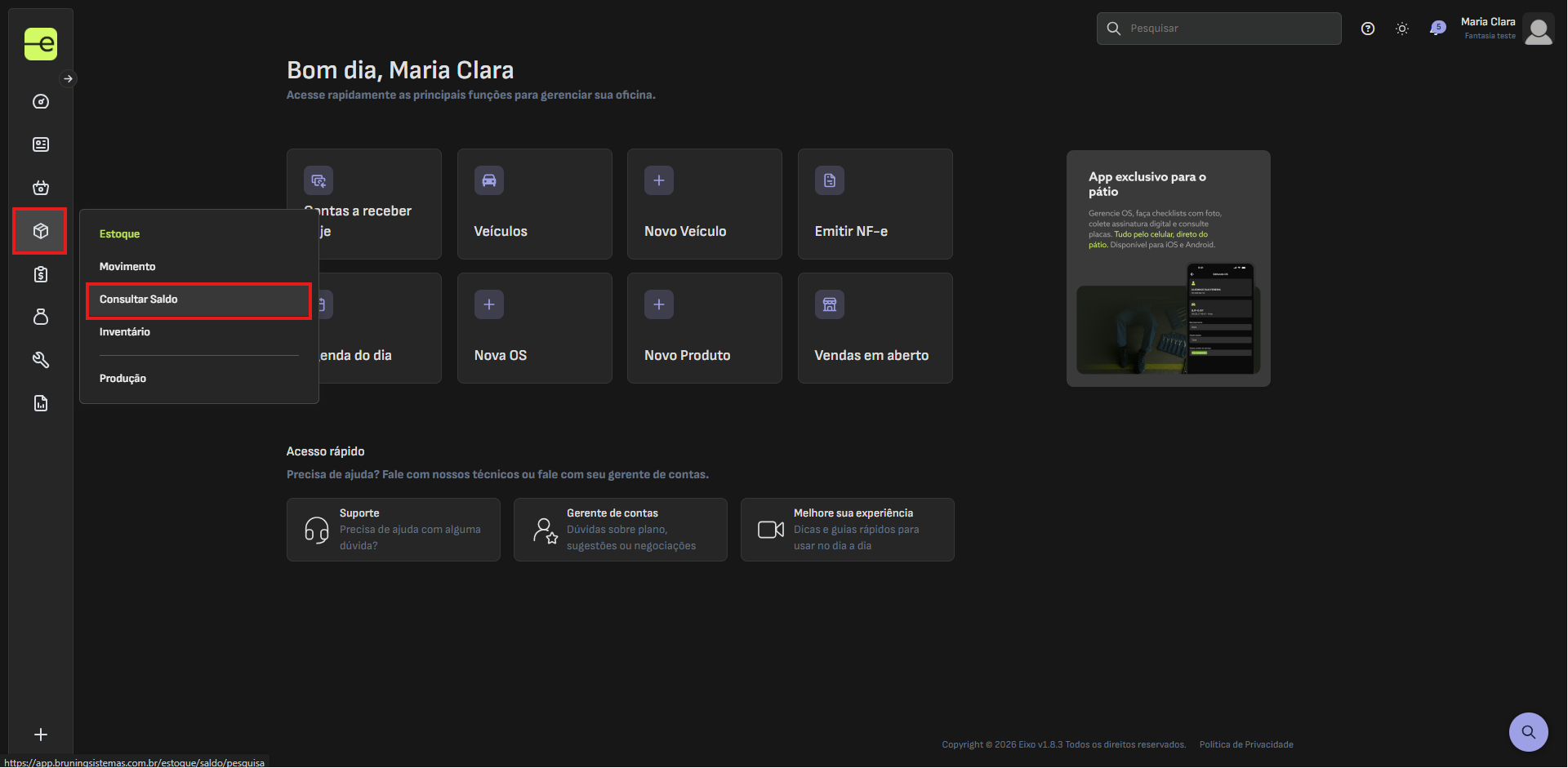Open the Estoque box icon in sidebar
This screenshot has width=1568, height=768.
[x=40, y=231]
